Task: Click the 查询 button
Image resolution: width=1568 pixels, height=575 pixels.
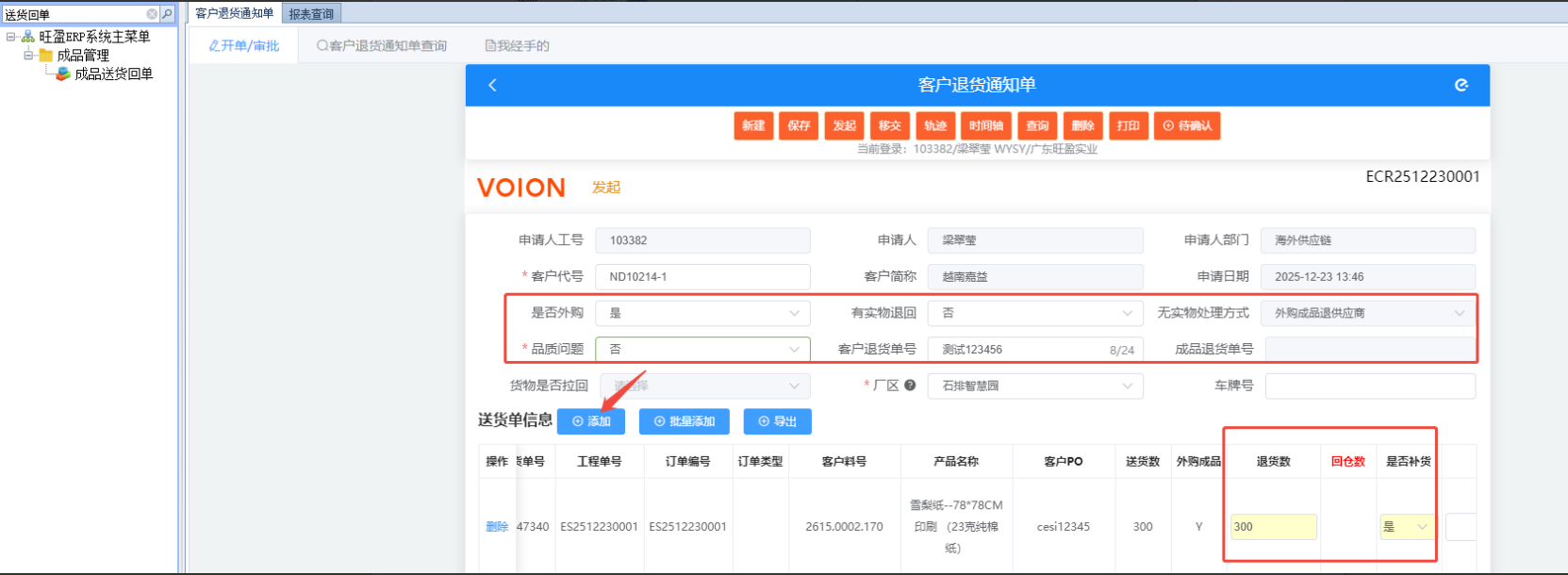Action: (1037, 125)
